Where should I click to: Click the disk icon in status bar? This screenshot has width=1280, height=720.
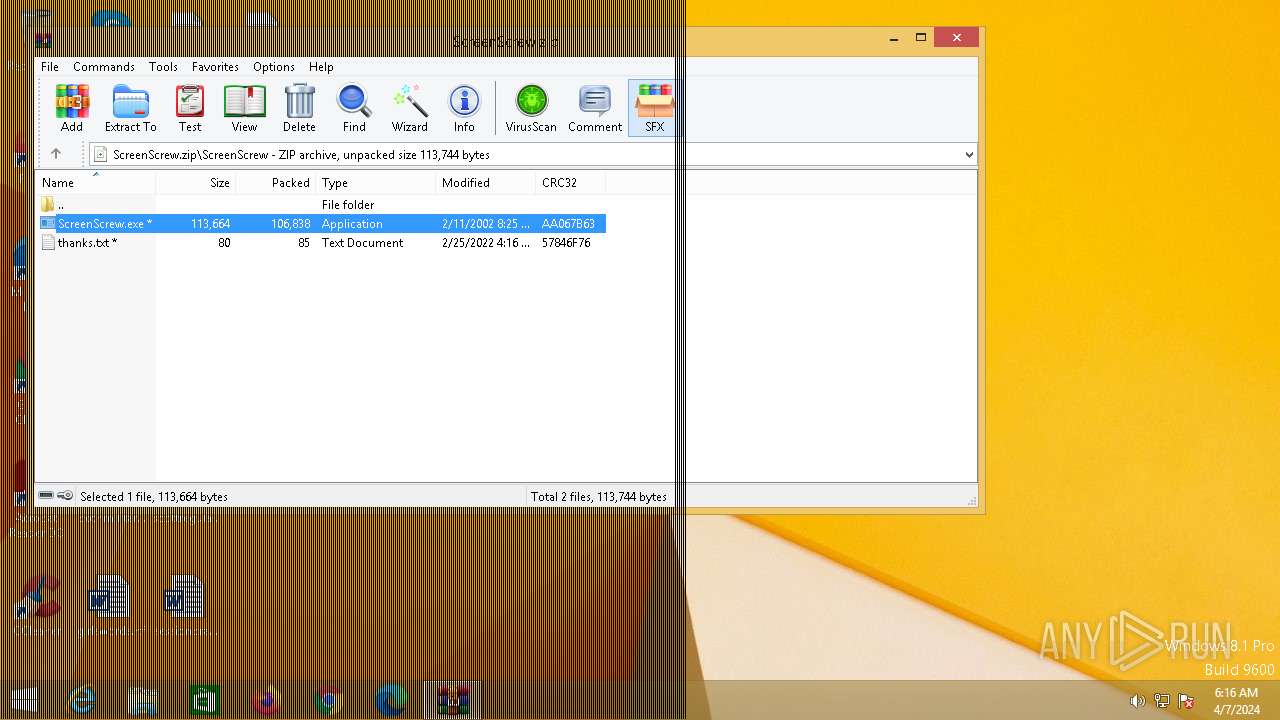click(x=46, y=496)
